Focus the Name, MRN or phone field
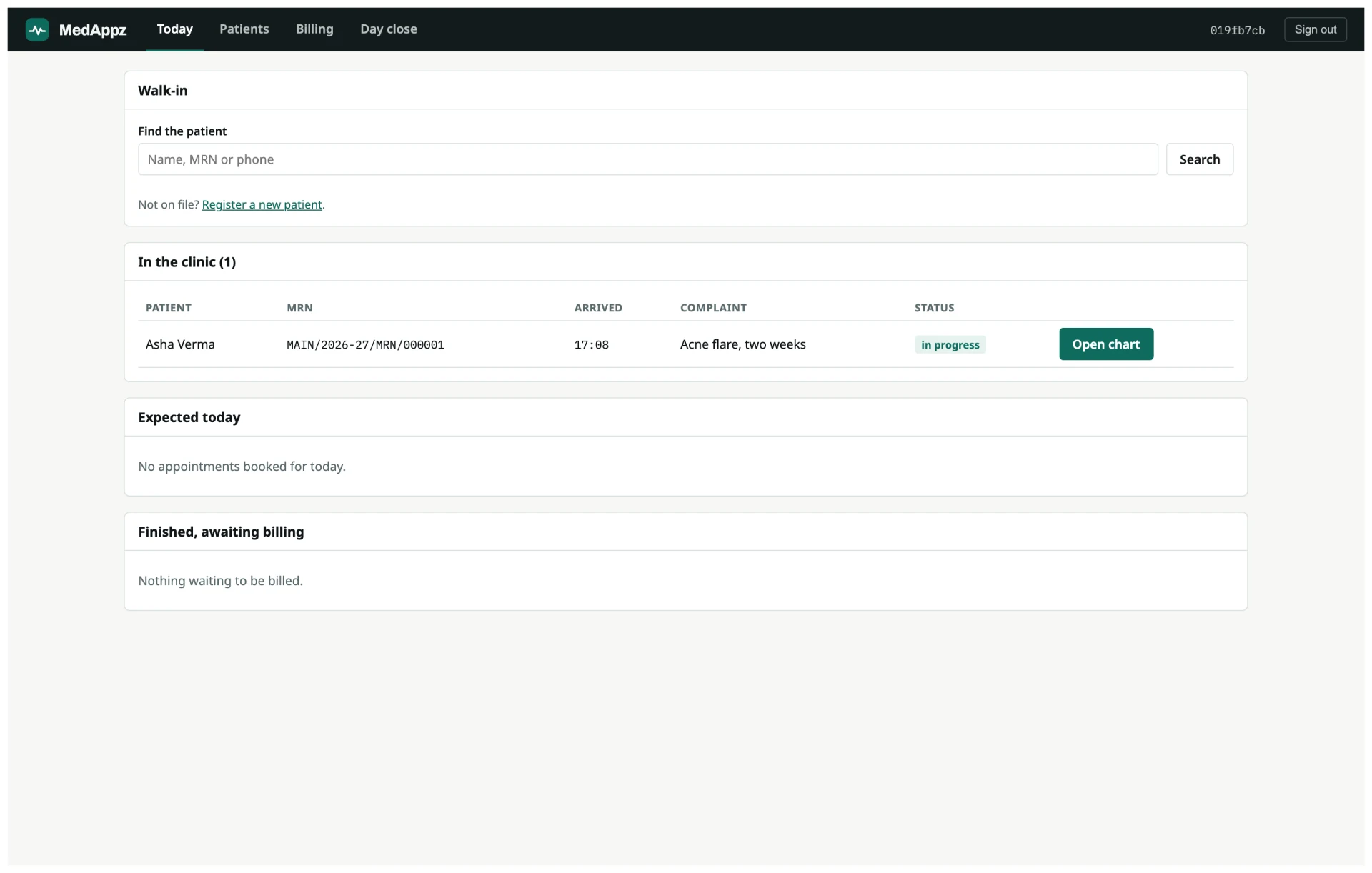Screen dimensions: 1372x873 point(647,159)
